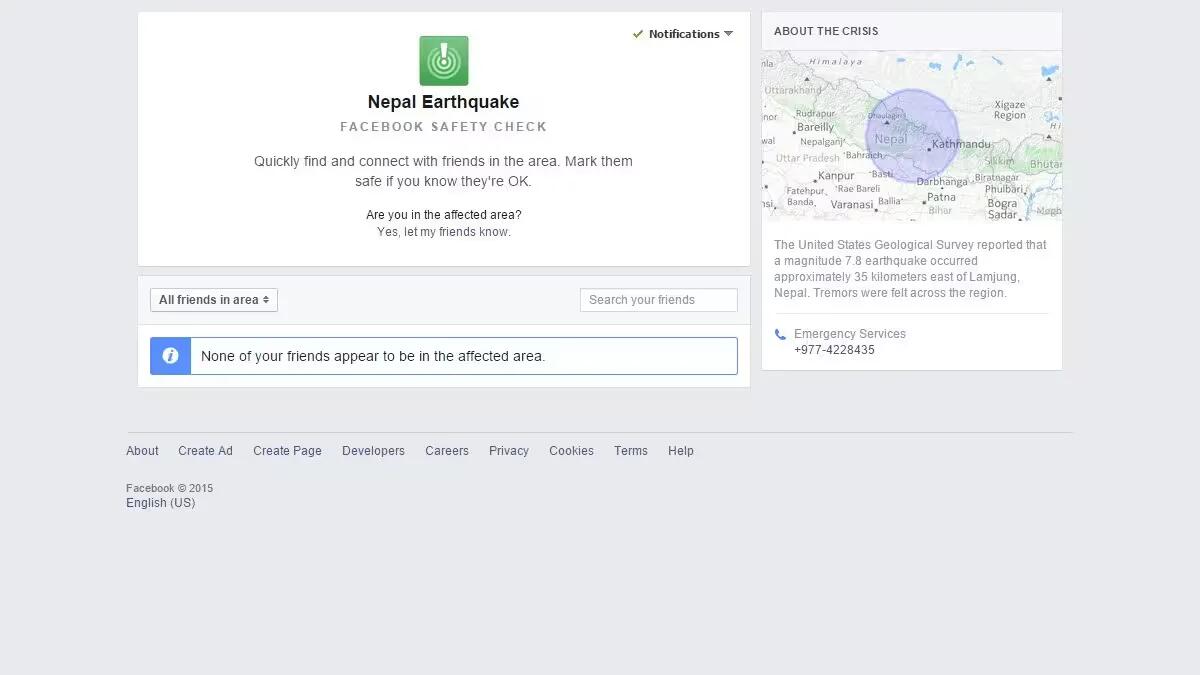Click Yes, let my friends know
The image size is (1200, 675).
click(x=444, y=232)
